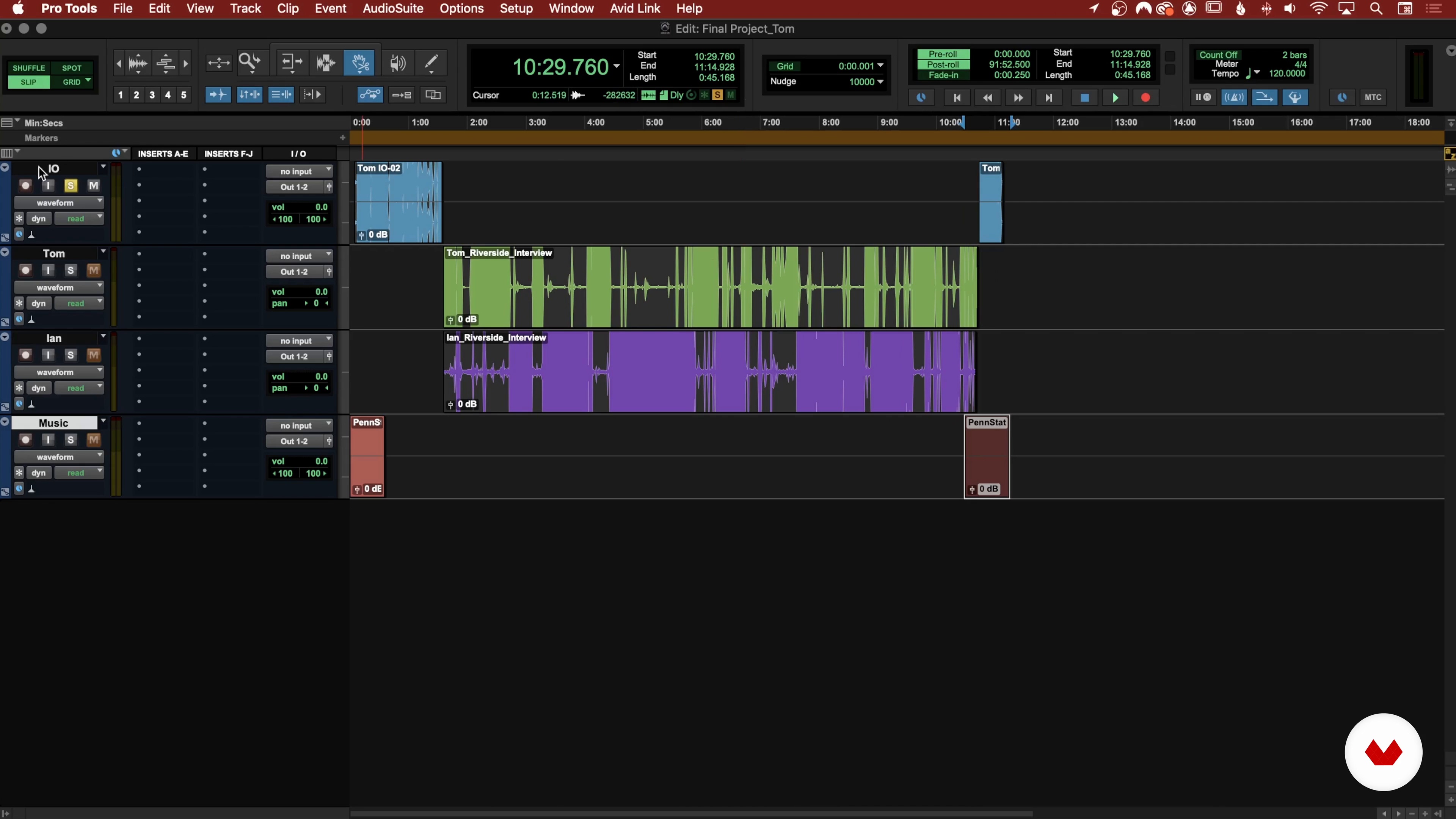1456x819 pixels.
Task: Solo the Music track
Action: pos(71,440)
